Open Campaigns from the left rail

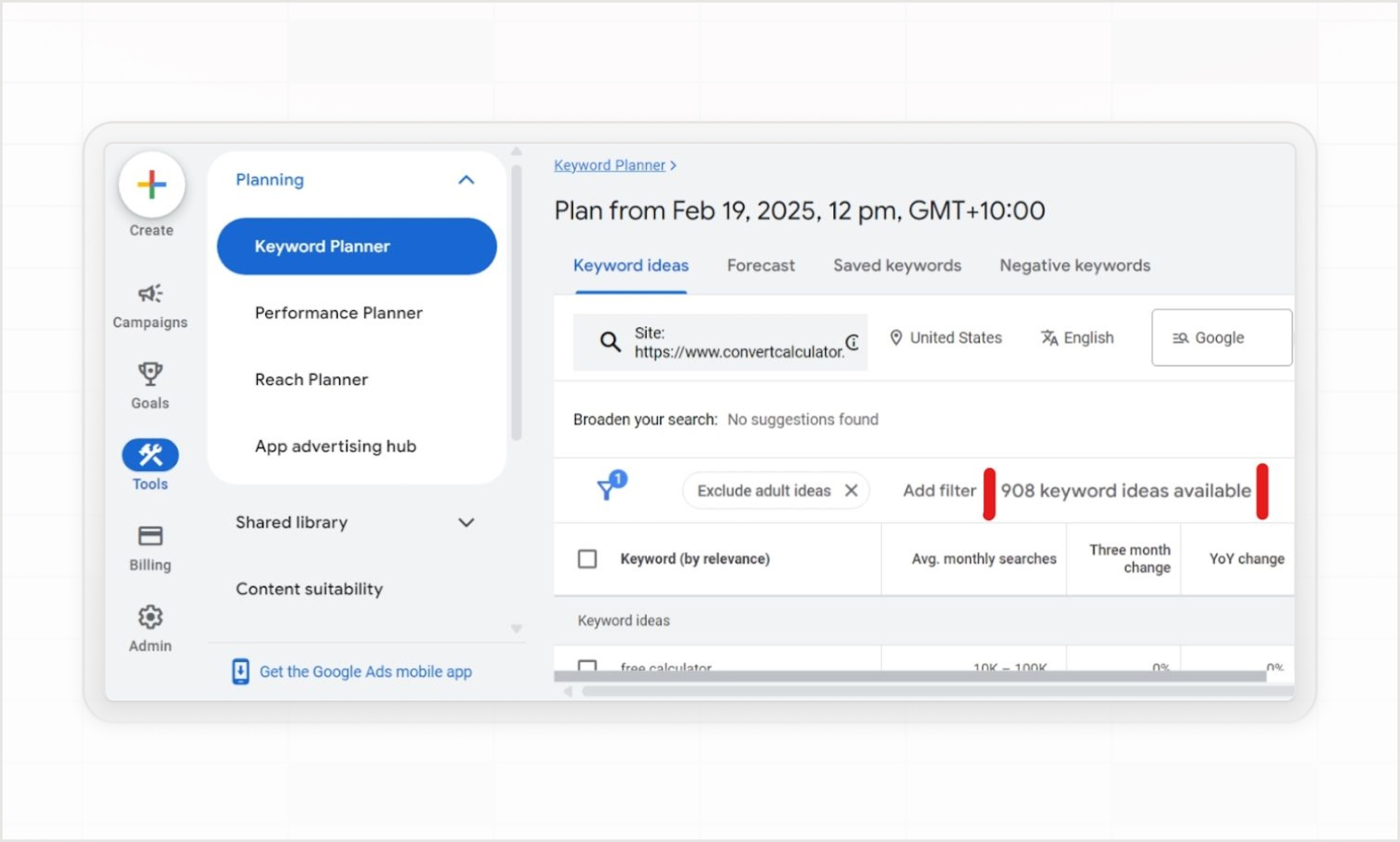point(150,306)
